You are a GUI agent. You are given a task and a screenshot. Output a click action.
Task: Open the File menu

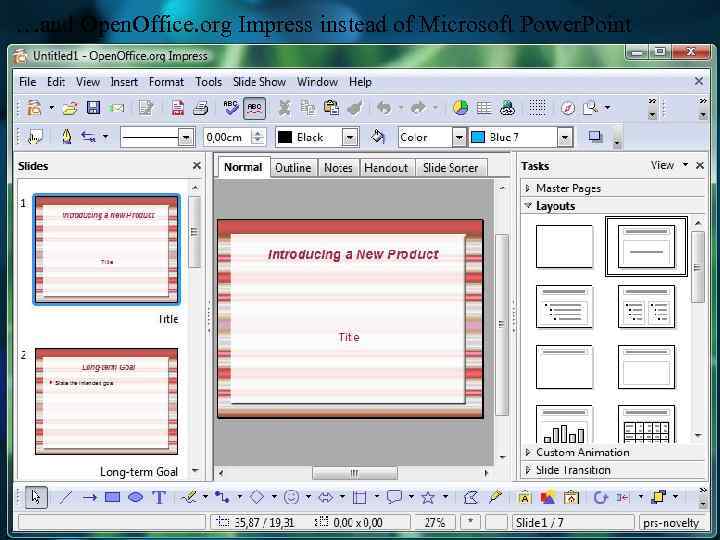coord(28,82)
